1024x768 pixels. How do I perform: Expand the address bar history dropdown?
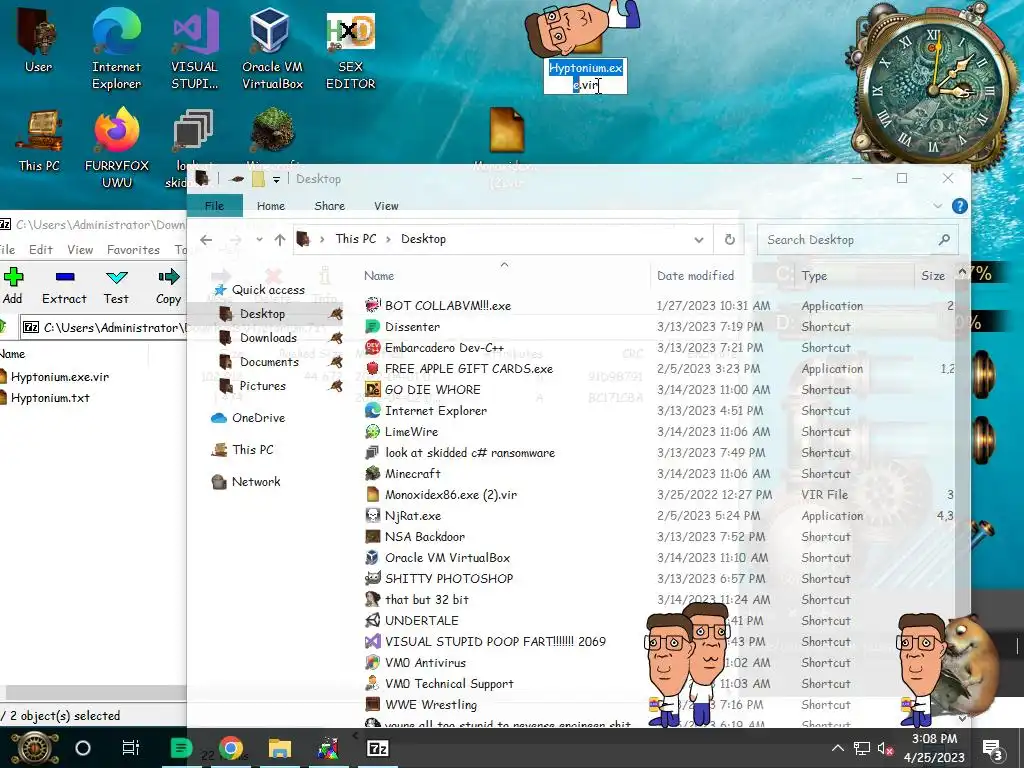click(699, 240)
